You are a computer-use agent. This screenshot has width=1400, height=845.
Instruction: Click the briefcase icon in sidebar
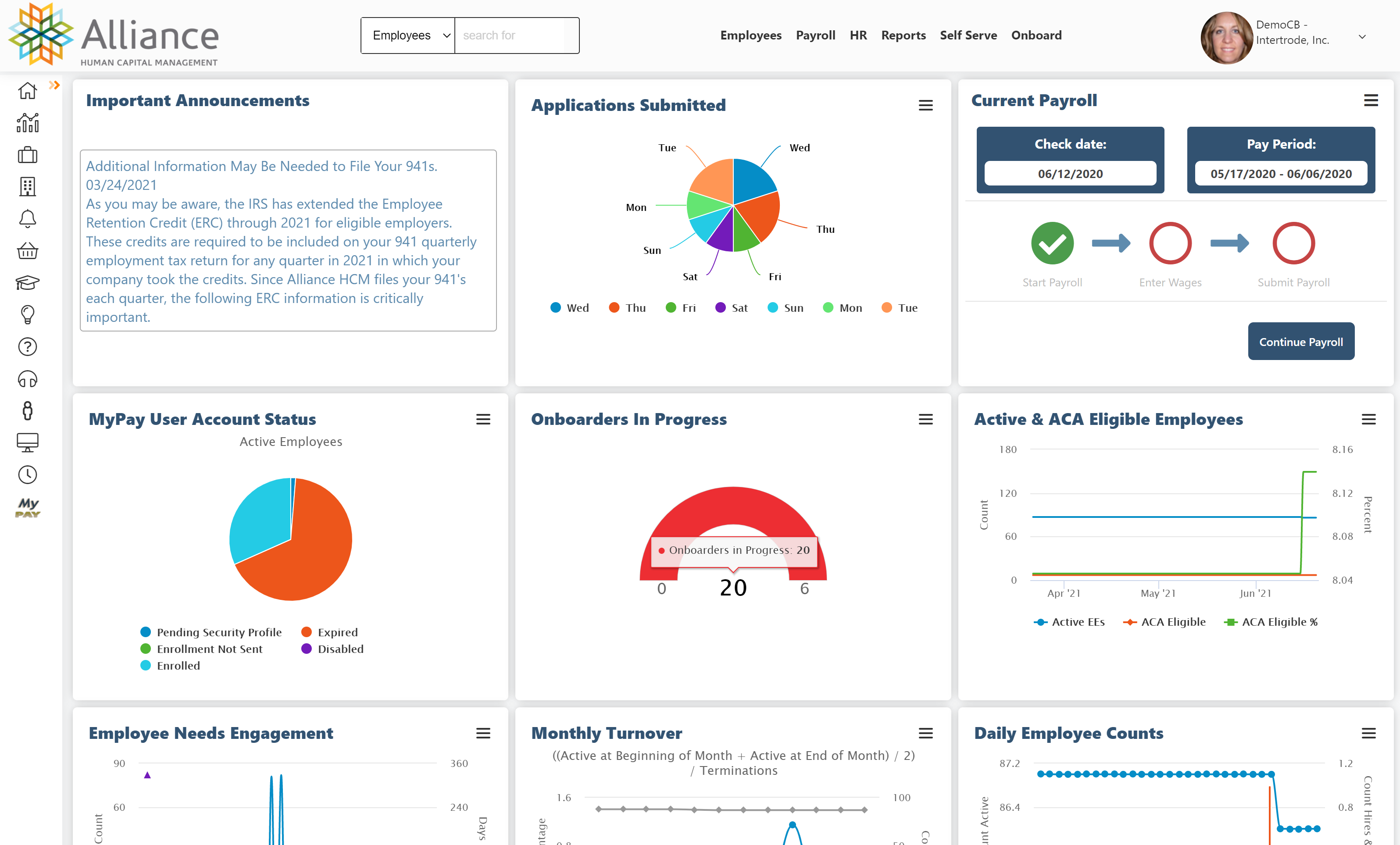27,154
